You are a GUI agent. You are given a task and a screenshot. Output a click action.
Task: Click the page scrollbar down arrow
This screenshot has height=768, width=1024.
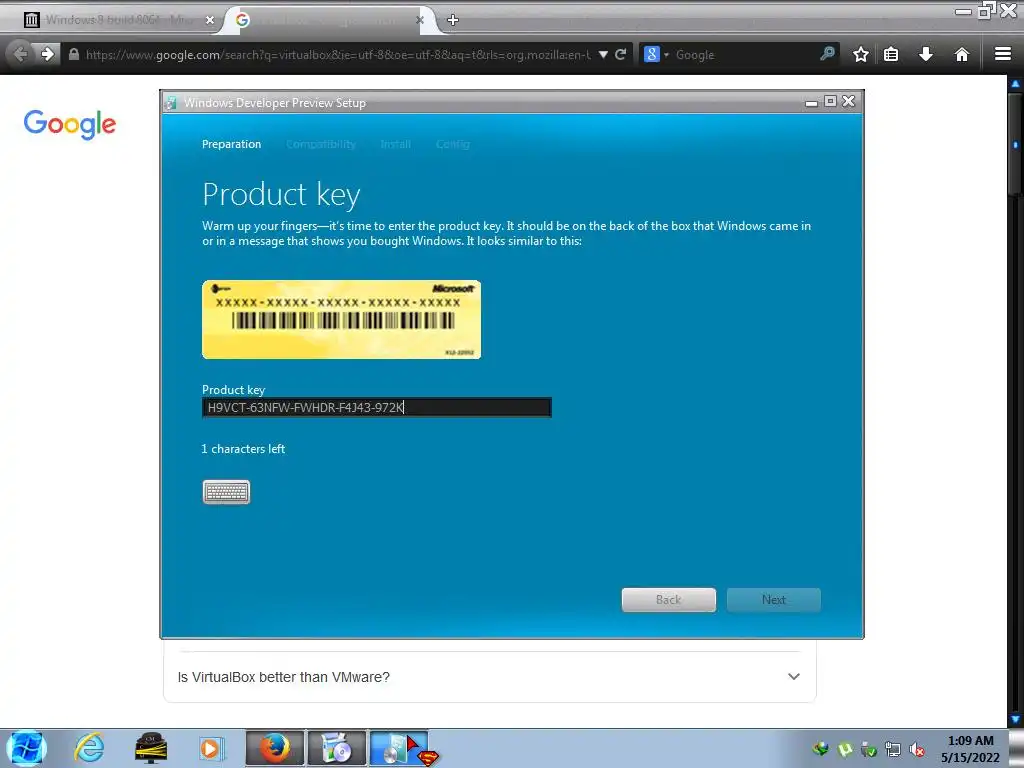click(1016, 719)
